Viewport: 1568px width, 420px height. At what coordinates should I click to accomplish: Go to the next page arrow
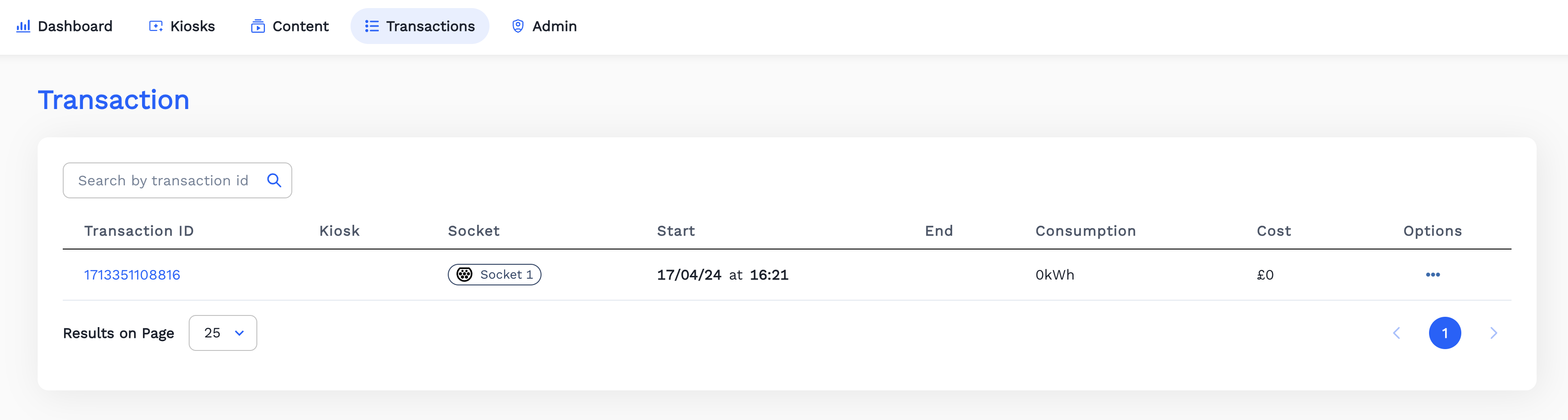1493,333
